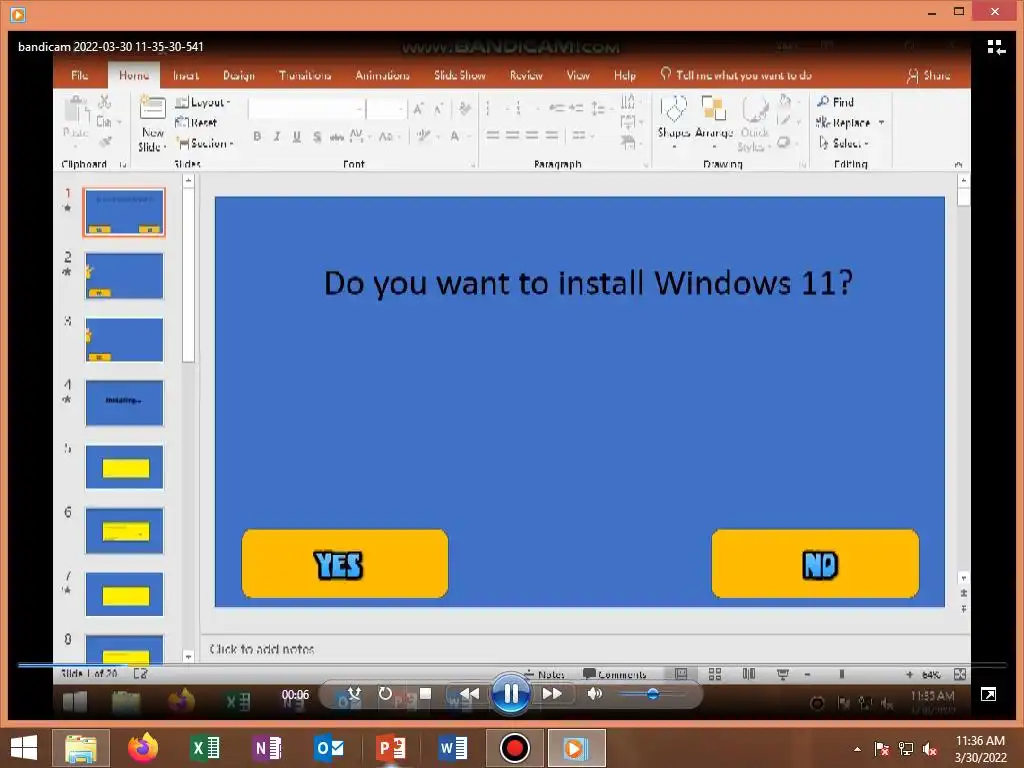Select slide 4 thumbnail showing Installing

tap(124, 404)
